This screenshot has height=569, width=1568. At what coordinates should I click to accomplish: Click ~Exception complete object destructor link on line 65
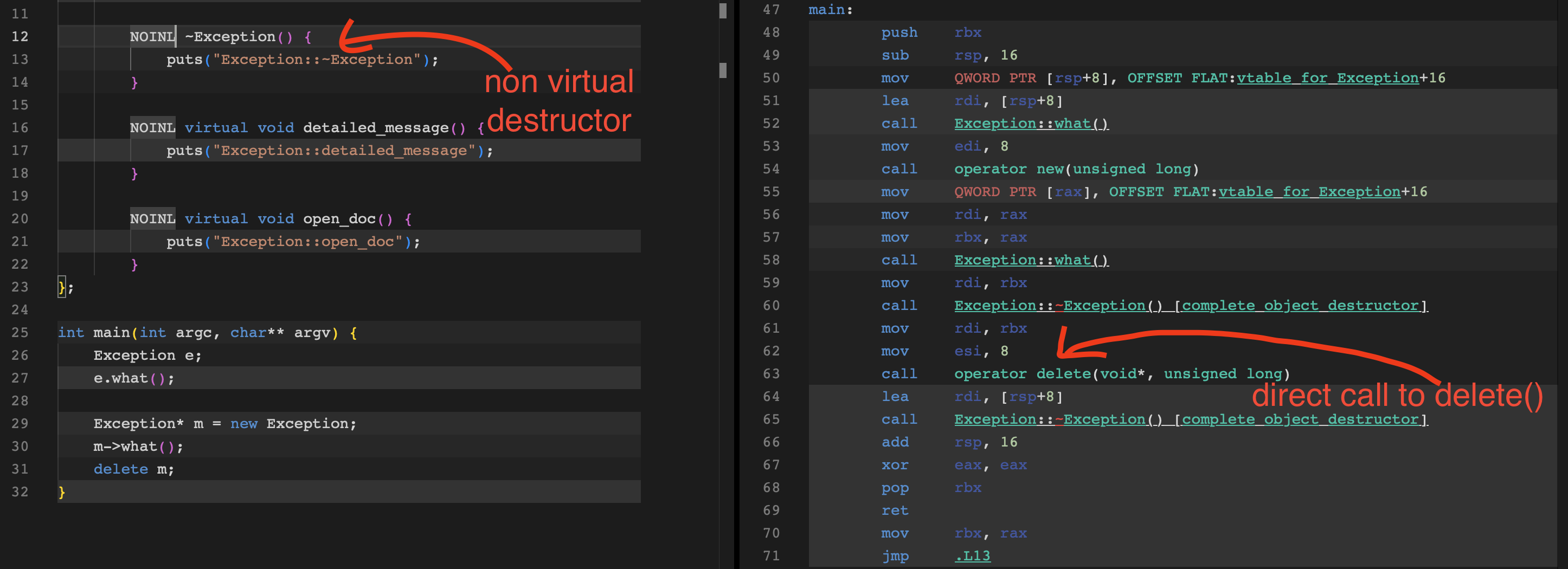(1191, 419)
